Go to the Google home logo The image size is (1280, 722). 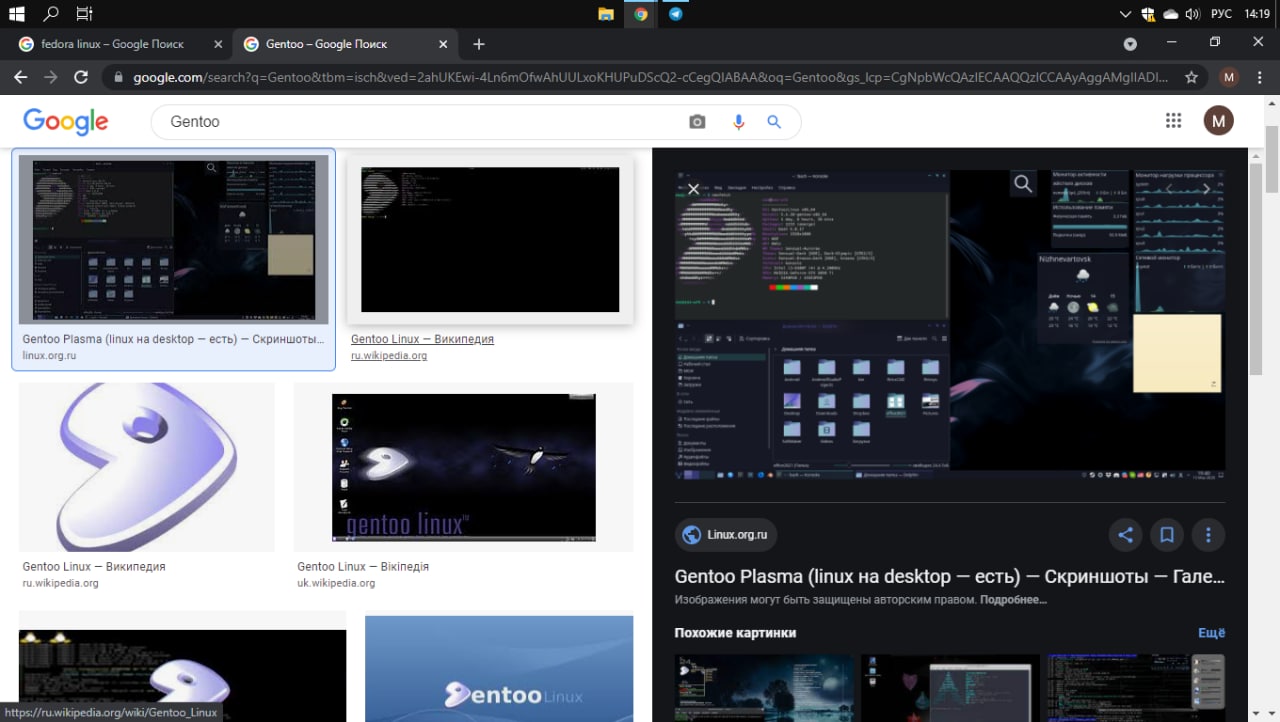66,121
